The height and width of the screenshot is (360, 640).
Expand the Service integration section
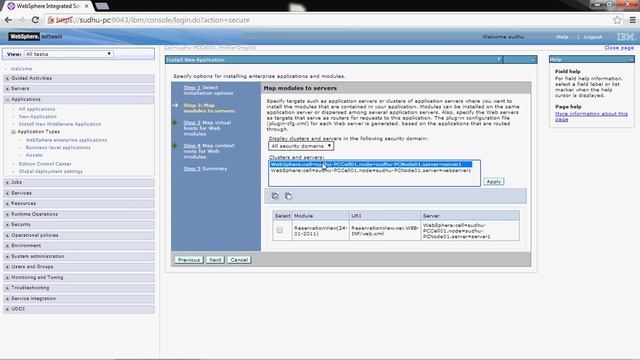click(x=7, y=298)
